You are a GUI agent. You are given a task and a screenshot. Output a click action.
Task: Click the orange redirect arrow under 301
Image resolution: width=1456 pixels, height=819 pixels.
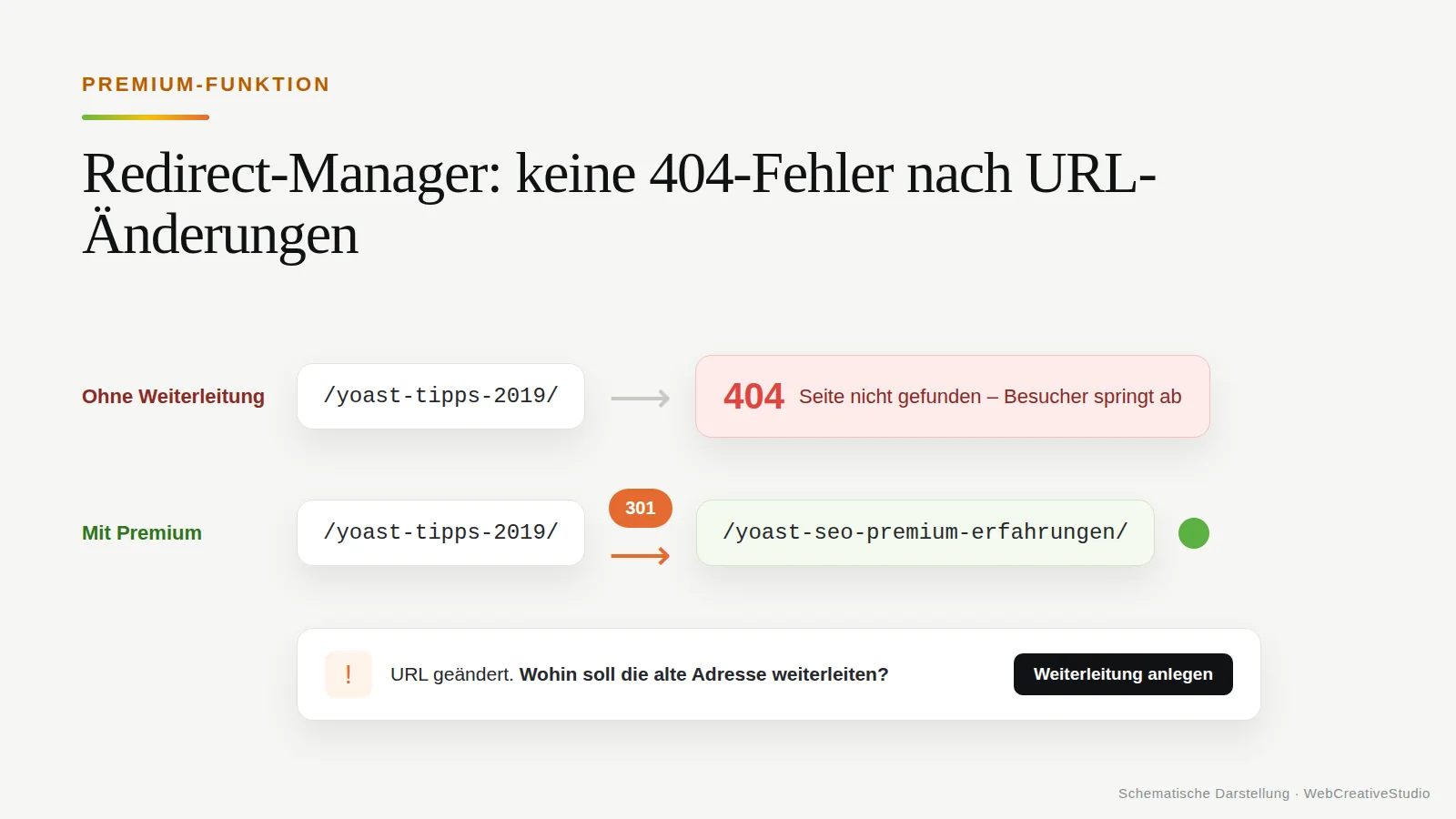point(641,556)
